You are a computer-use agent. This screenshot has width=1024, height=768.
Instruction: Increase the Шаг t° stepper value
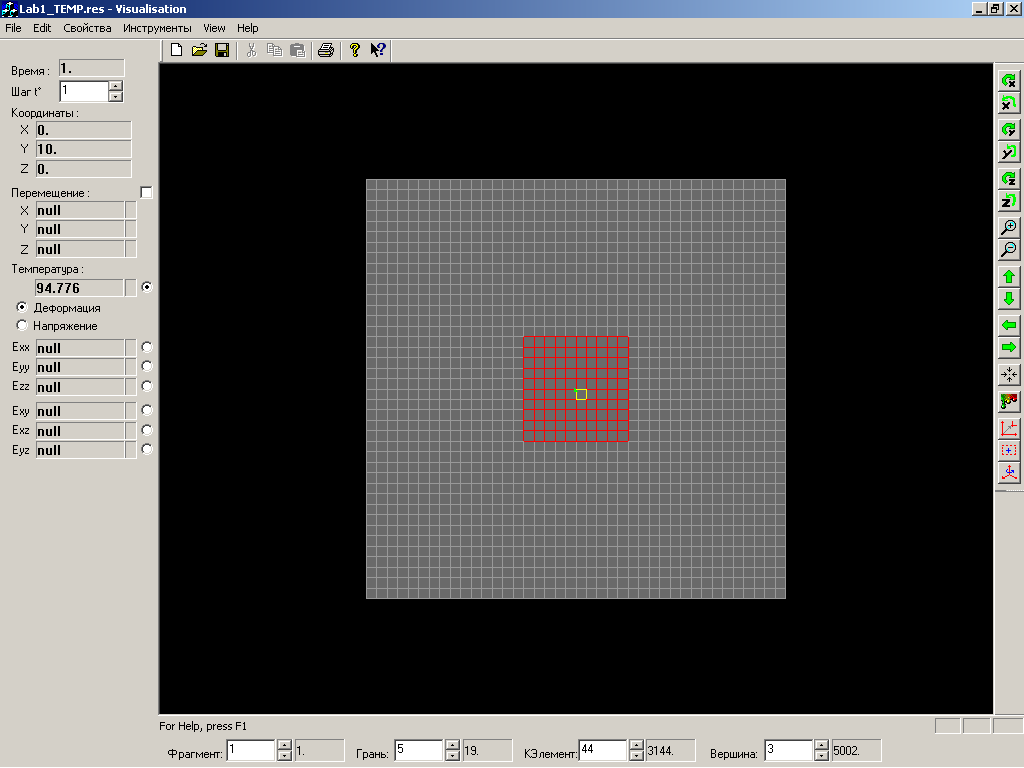(x=116, y=86)
